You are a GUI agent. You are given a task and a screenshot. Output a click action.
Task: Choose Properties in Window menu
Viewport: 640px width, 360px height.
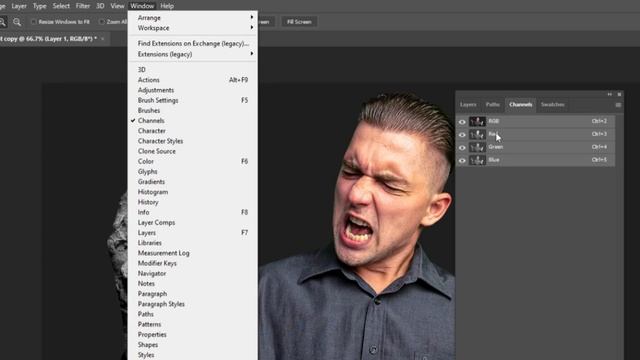193,335
